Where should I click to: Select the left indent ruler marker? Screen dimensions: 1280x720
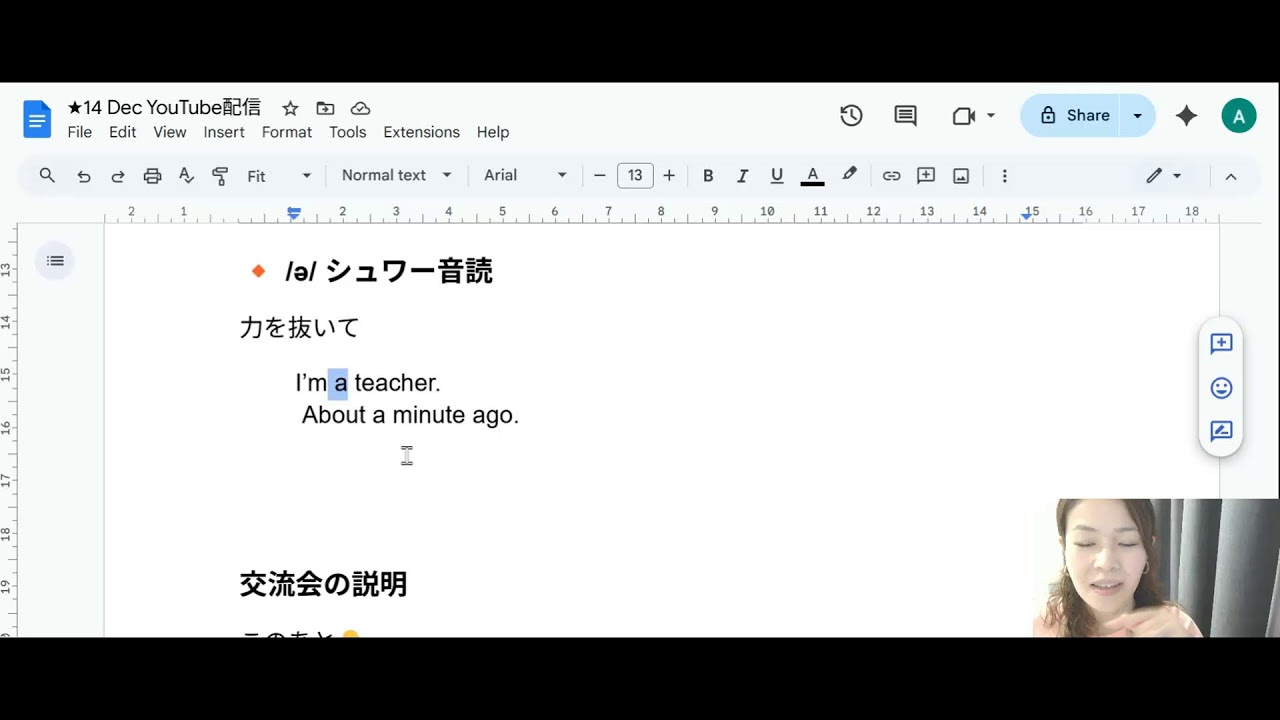point(294,215)
